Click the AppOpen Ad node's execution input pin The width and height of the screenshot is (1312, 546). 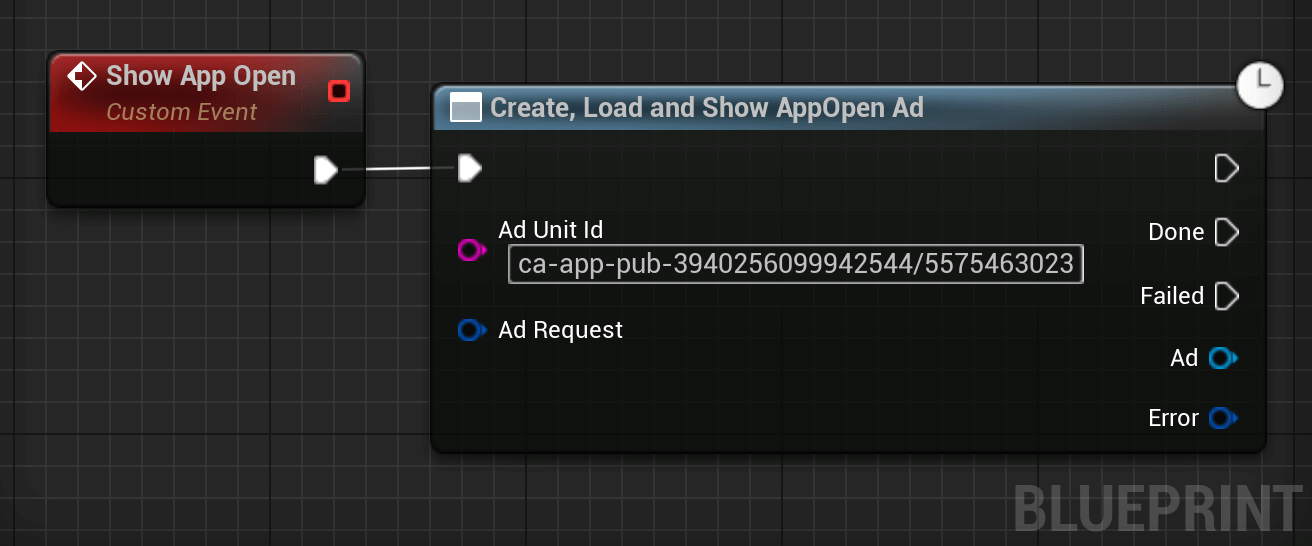[x=470, y=169]
